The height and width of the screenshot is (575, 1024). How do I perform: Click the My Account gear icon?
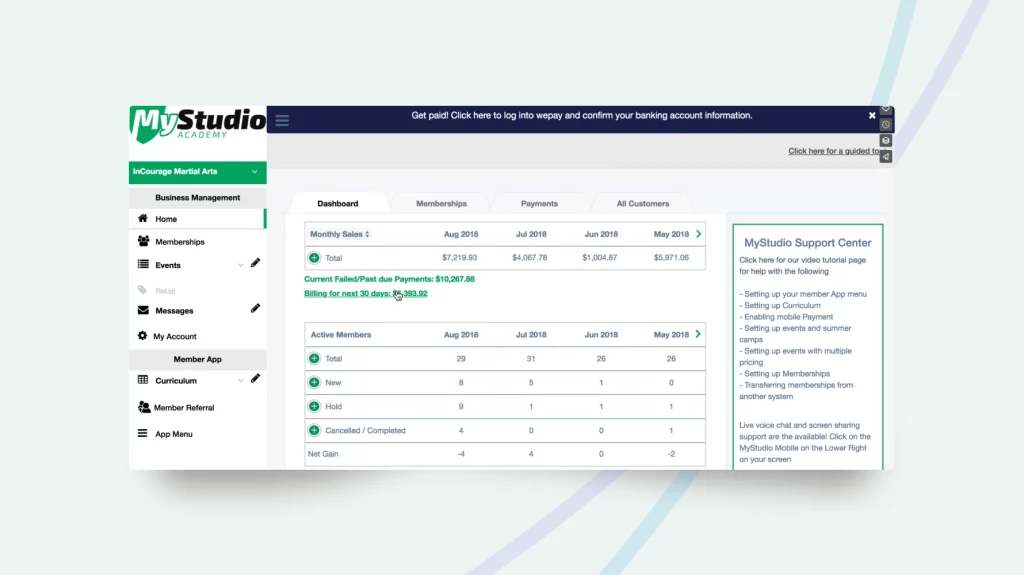(142, 336)
